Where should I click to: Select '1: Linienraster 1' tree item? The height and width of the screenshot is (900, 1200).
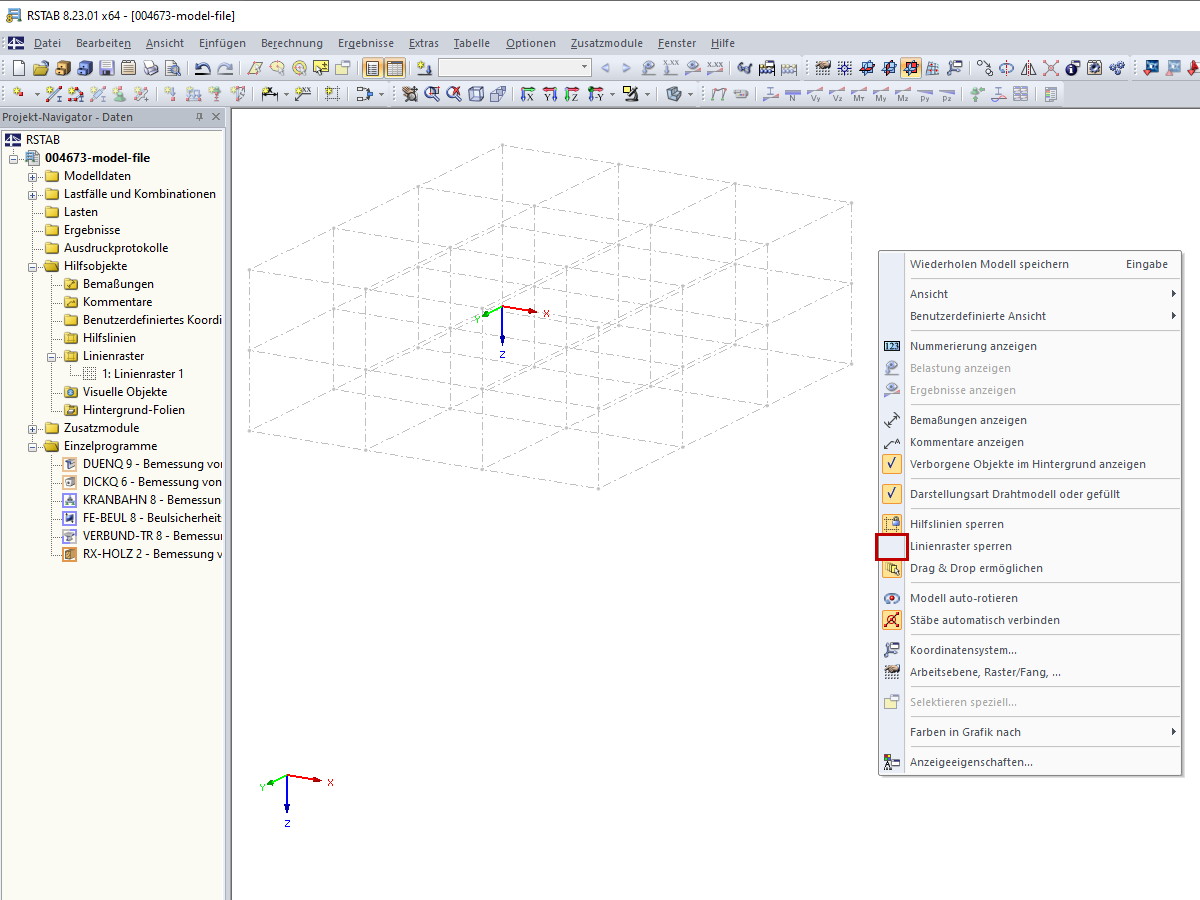[143, 374]
